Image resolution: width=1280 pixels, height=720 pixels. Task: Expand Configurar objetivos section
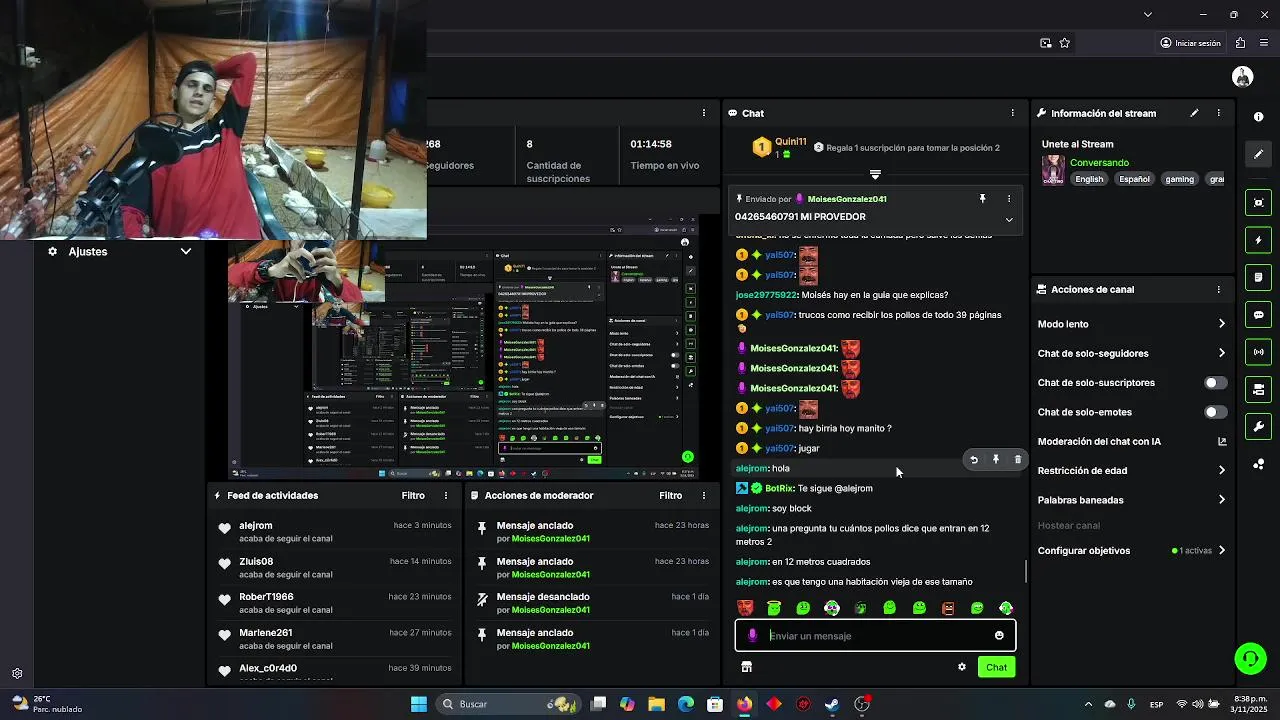click(1221, 551)
